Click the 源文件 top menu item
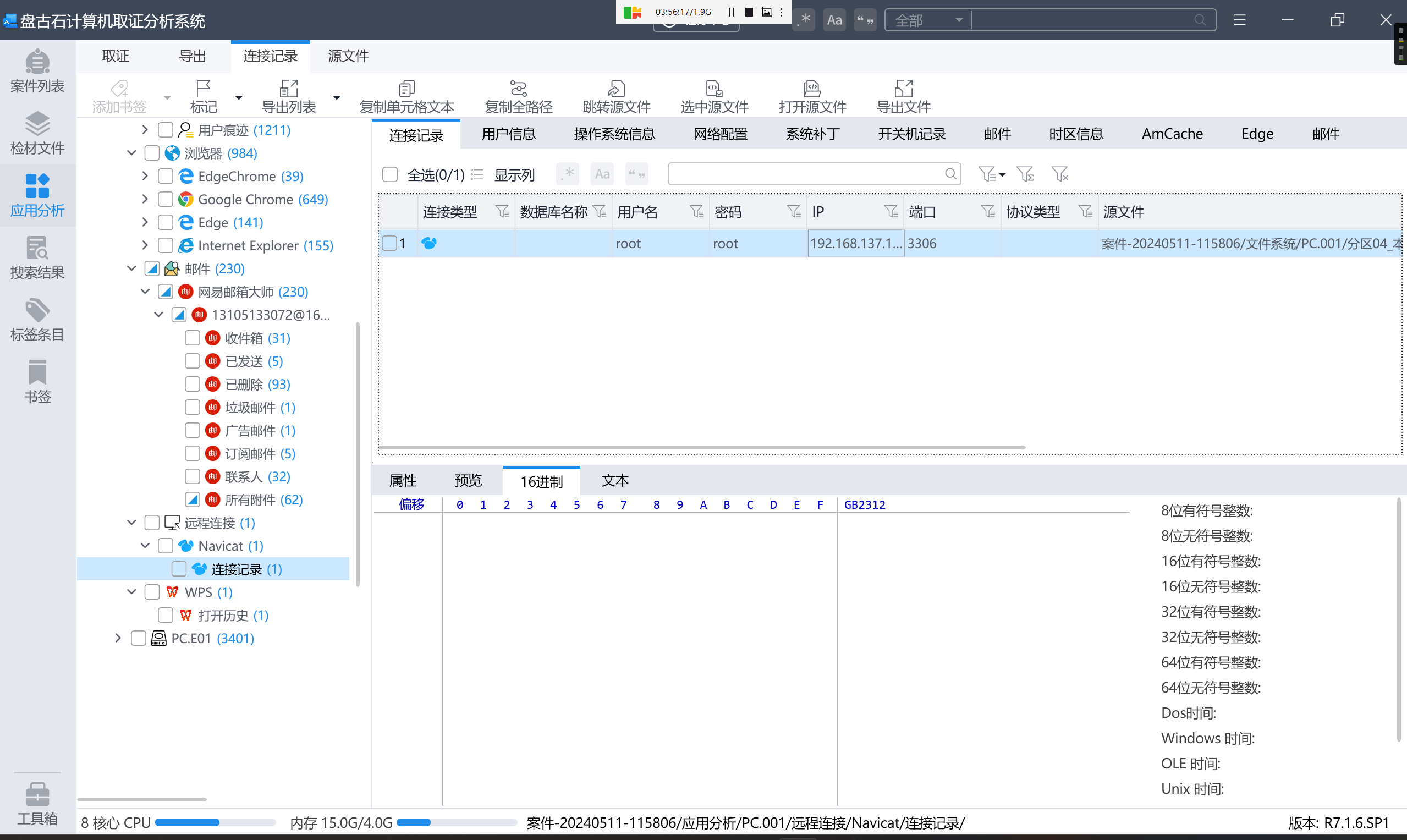1407x840 pixels. click(x=348, y=56)
